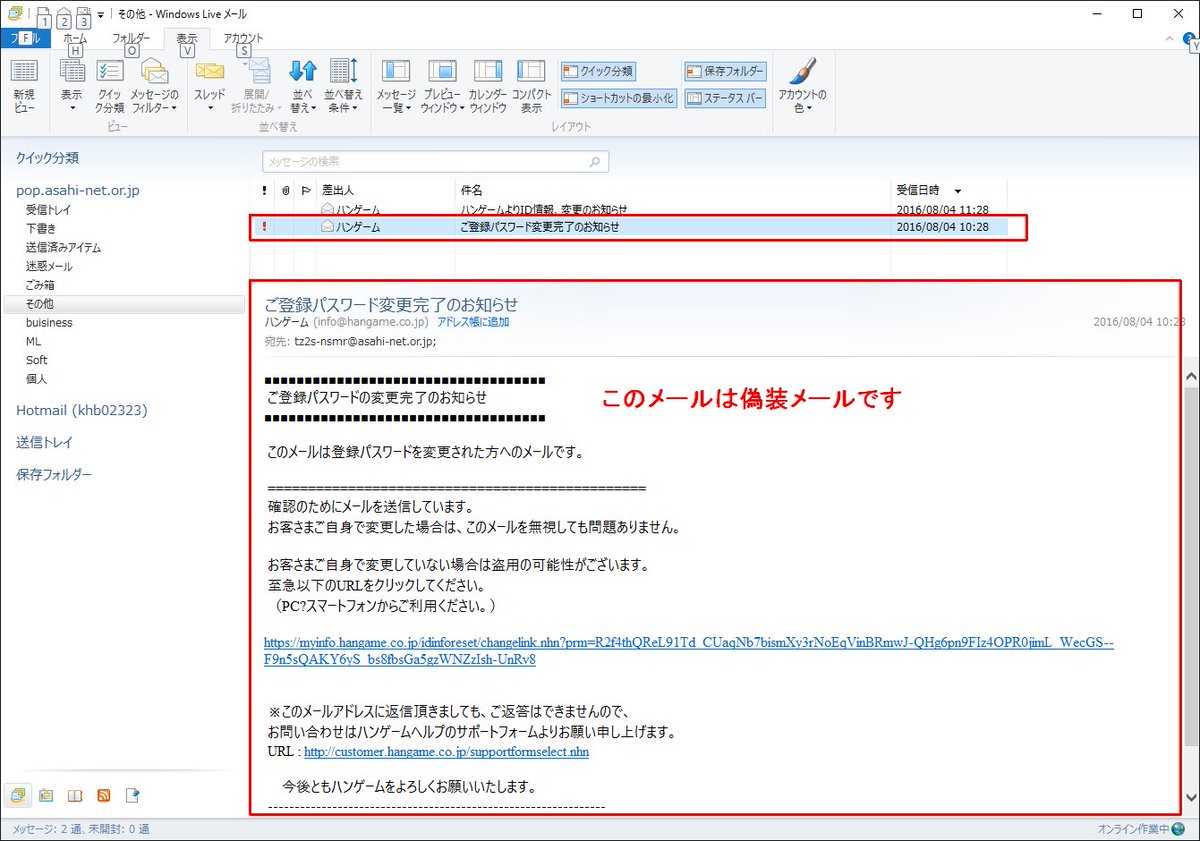Screen dimensions: 1200x841
Task: Open the buisiness folder
Action: (49, 323)
